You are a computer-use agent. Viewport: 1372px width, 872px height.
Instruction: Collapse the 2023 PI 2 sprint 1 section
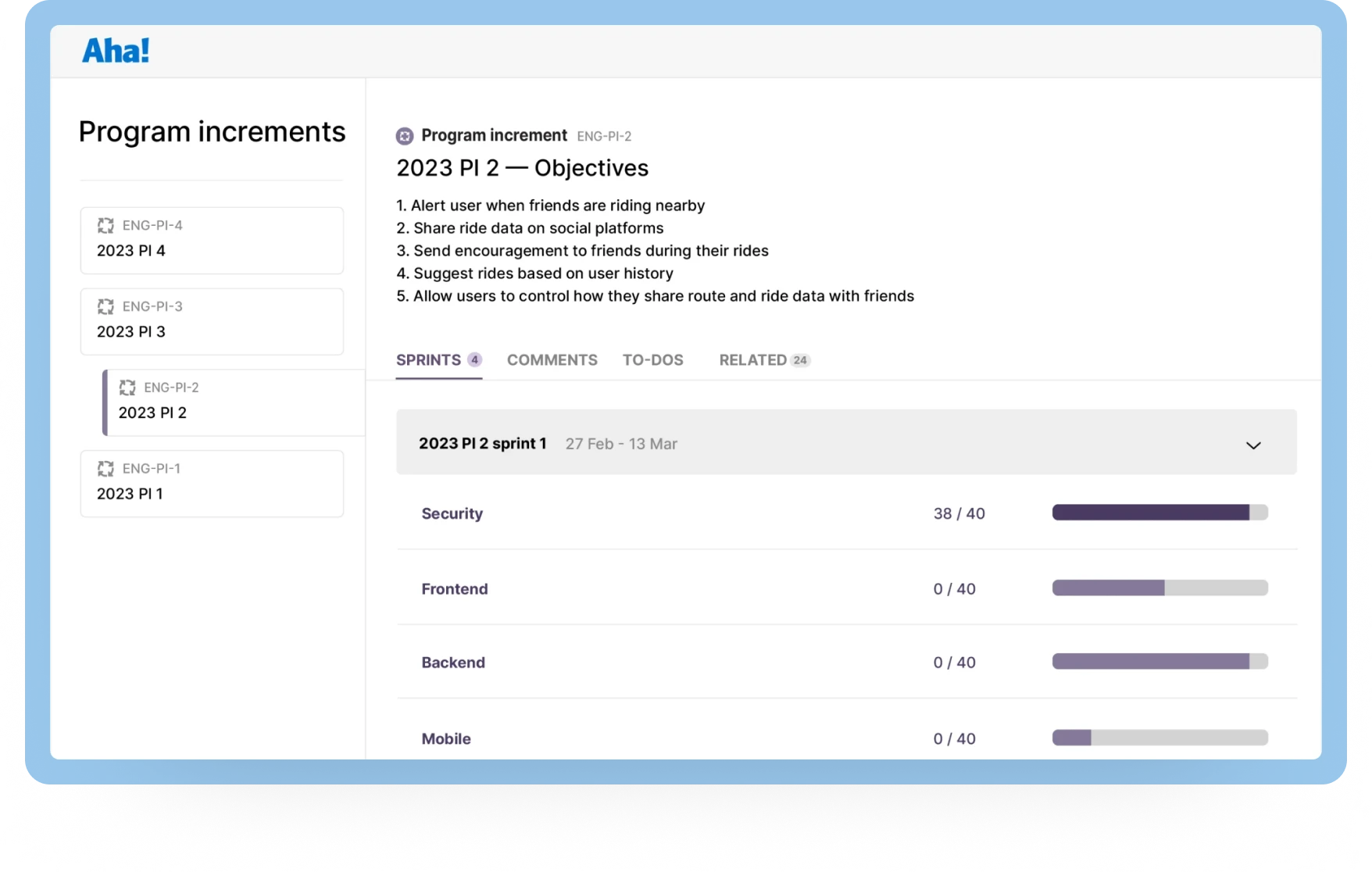1254,444
